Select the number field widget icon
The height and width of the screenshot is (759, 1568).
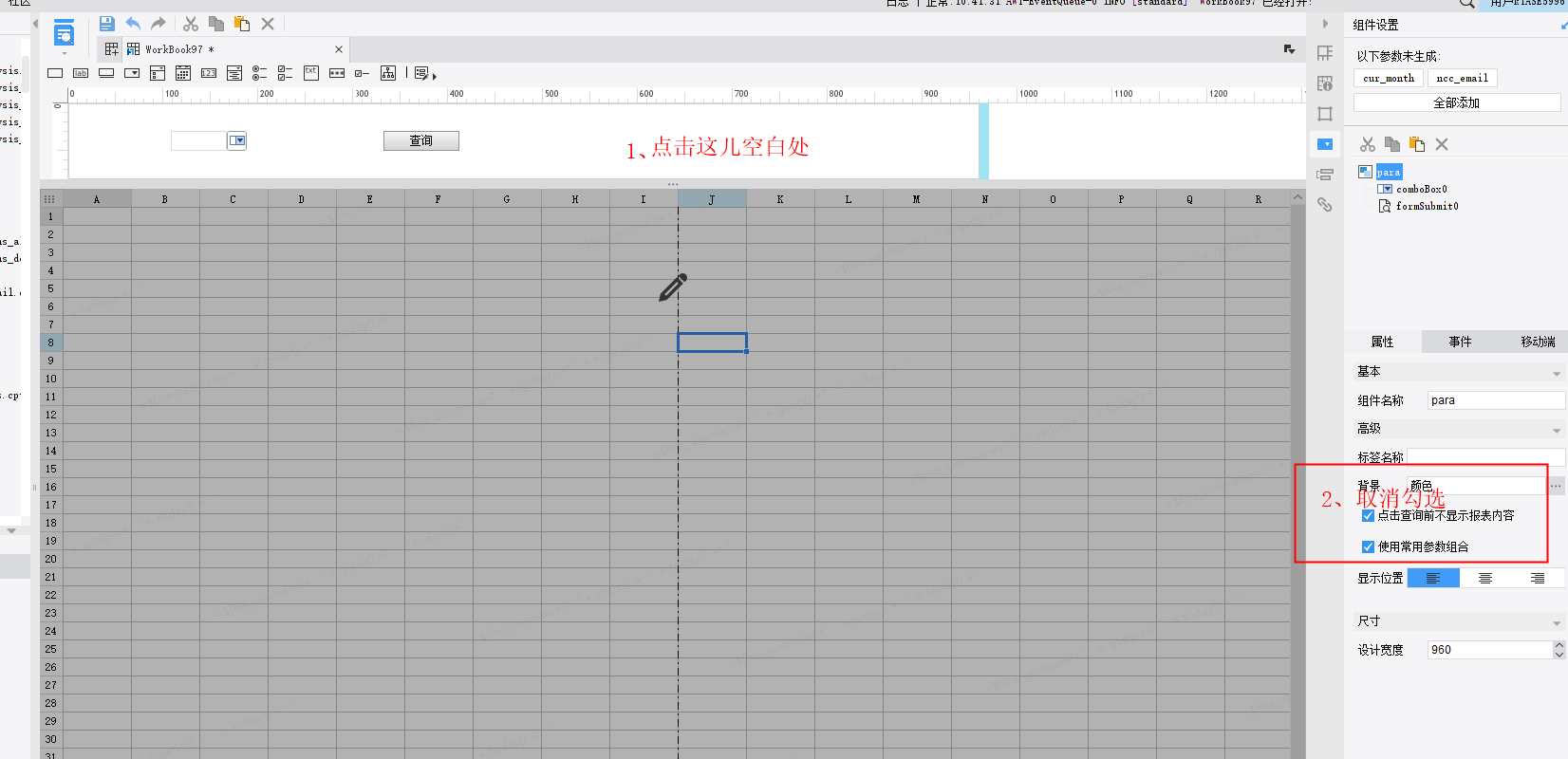(209, 73)
